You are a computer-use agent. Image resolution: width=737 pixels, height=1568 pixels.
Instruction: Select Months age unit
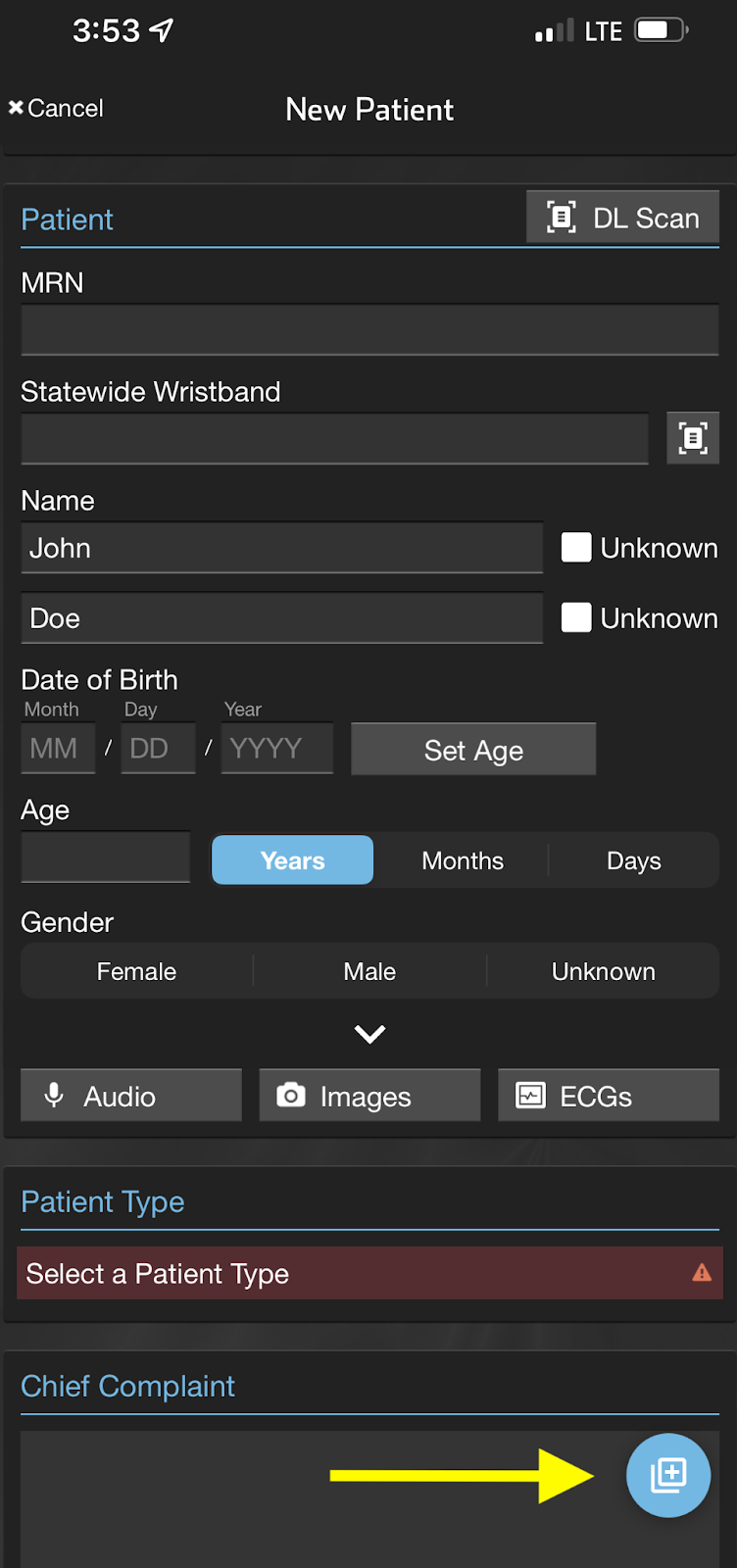point(463,860)
